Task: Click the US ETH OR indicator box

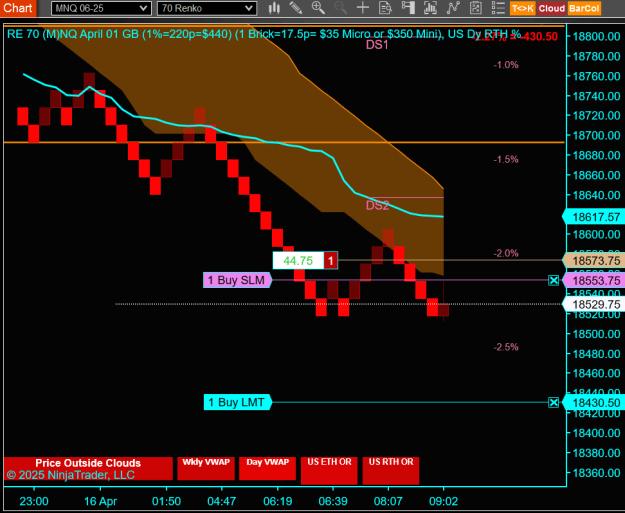Action: (329, 470)
